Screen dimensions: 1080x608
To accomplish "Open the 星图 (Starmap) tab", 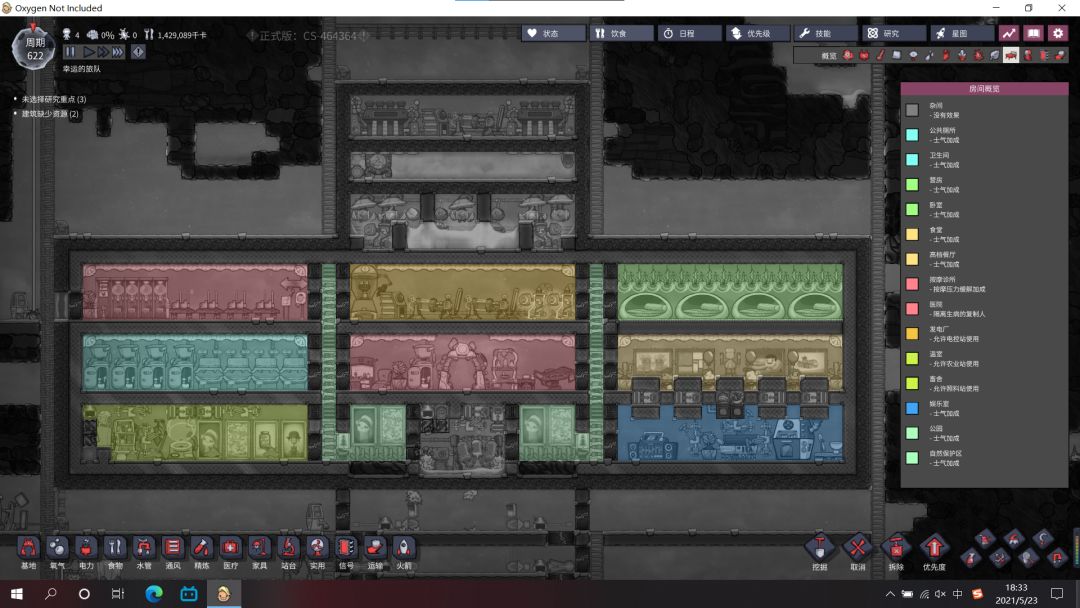I will click(962, 33).
